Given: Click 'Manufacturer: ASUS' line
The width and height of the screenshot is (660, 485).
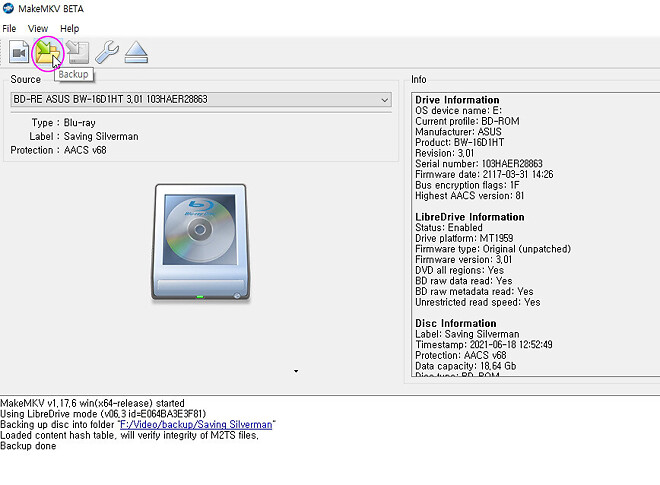Looking at the screenshot, I should (458, 132).
